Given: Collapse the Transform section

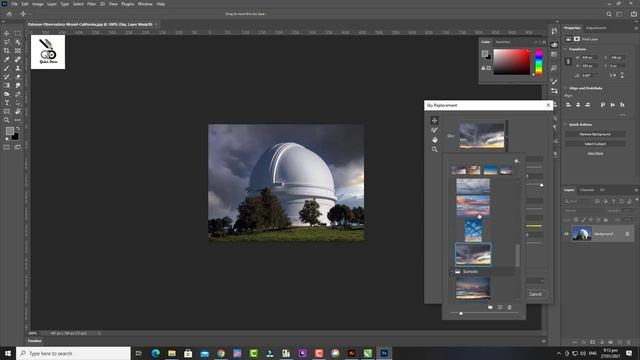Looking at the screenshot, I should (565, 49).
